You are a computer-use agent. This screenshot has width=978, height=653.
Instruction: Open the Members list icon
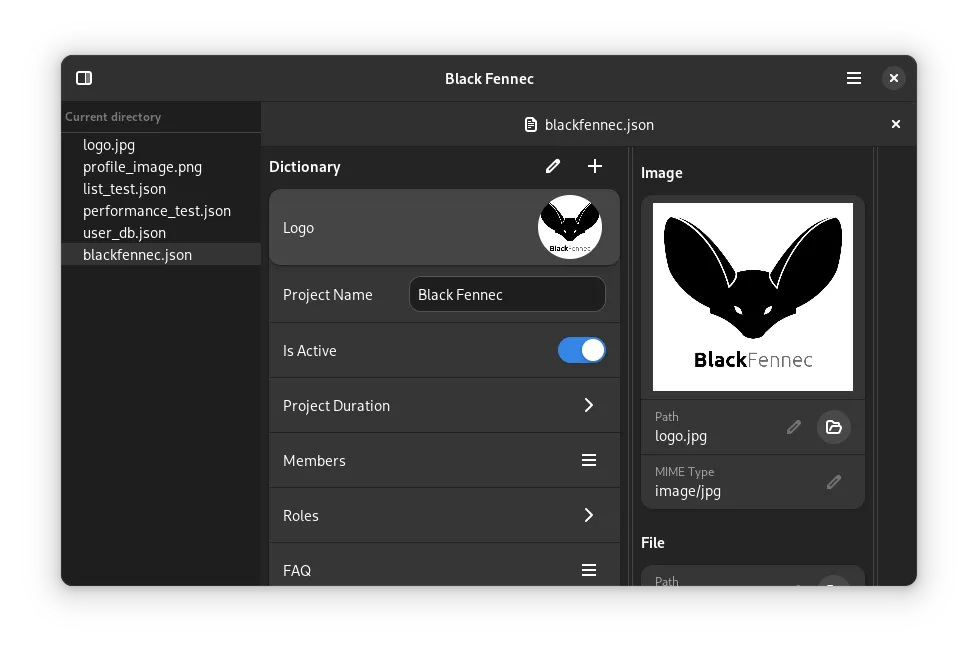pyautogui.click(x=589, y=460)
